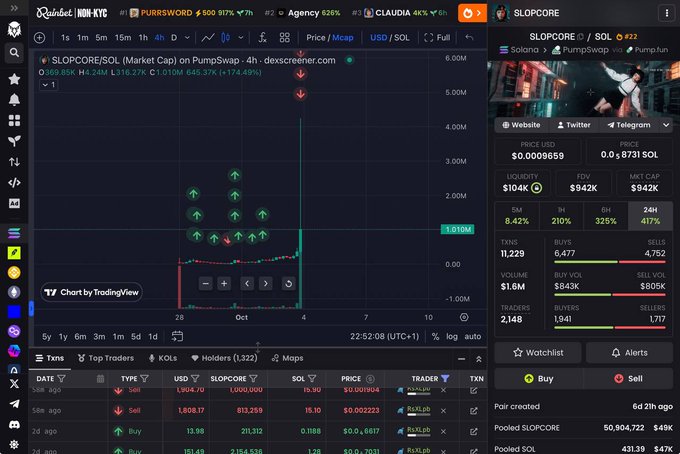The width and height of the screenshot is (680, 454).
Task: Click the Sell button
Action: click(x=628, y=379)
